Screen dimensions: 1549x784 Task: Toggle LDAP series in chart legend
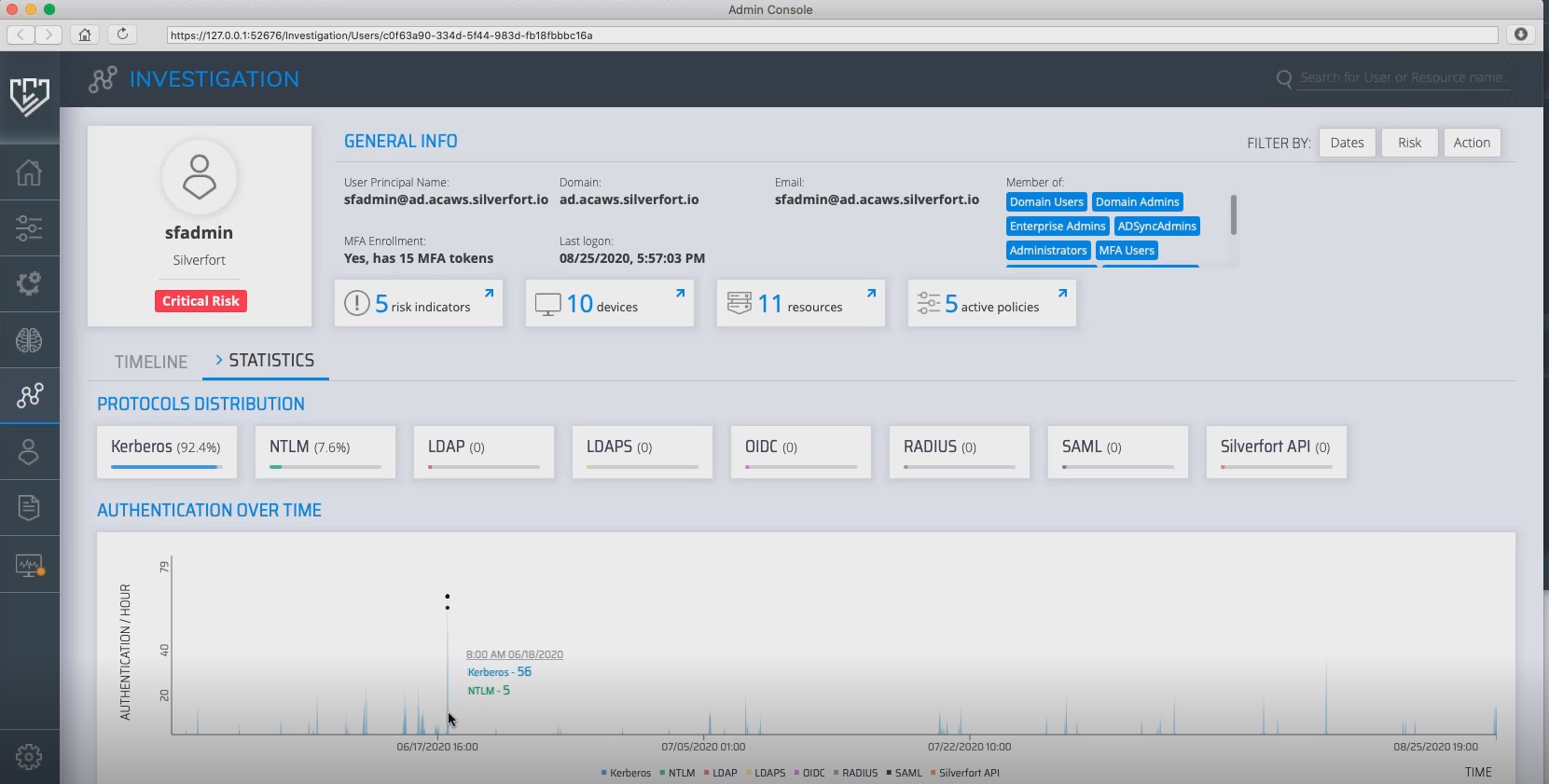coord(721,773)
